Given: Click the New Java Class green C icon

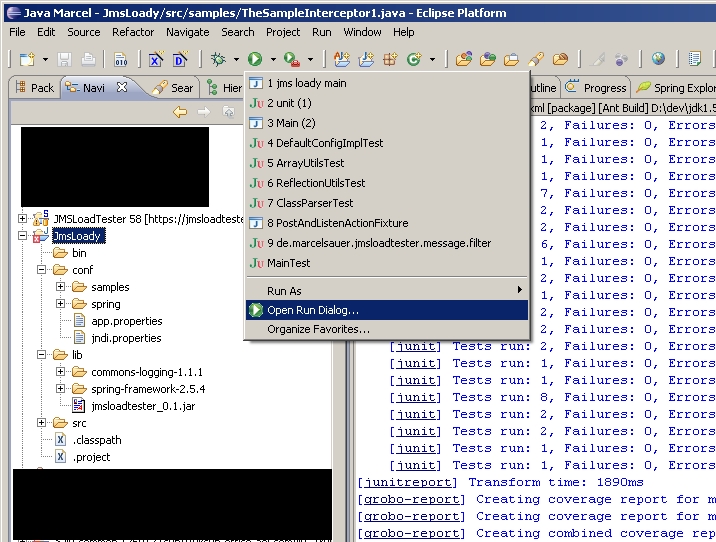Looking at the screenshot, I should click(414, 59).
